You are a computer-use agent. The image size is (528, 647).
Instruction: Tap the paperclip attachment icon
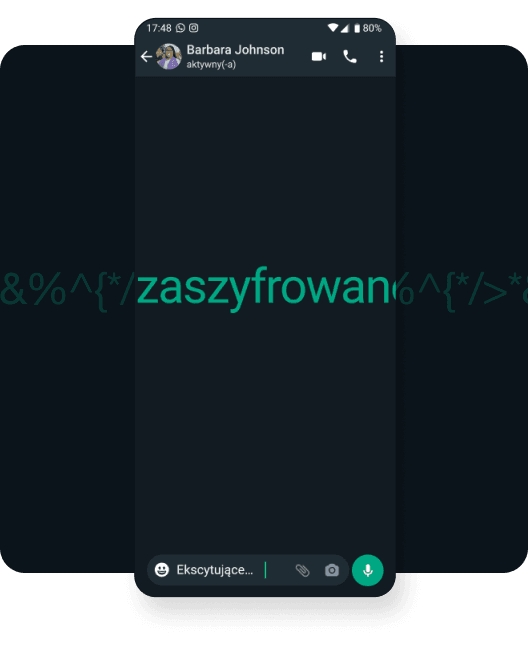coord(302,570)
